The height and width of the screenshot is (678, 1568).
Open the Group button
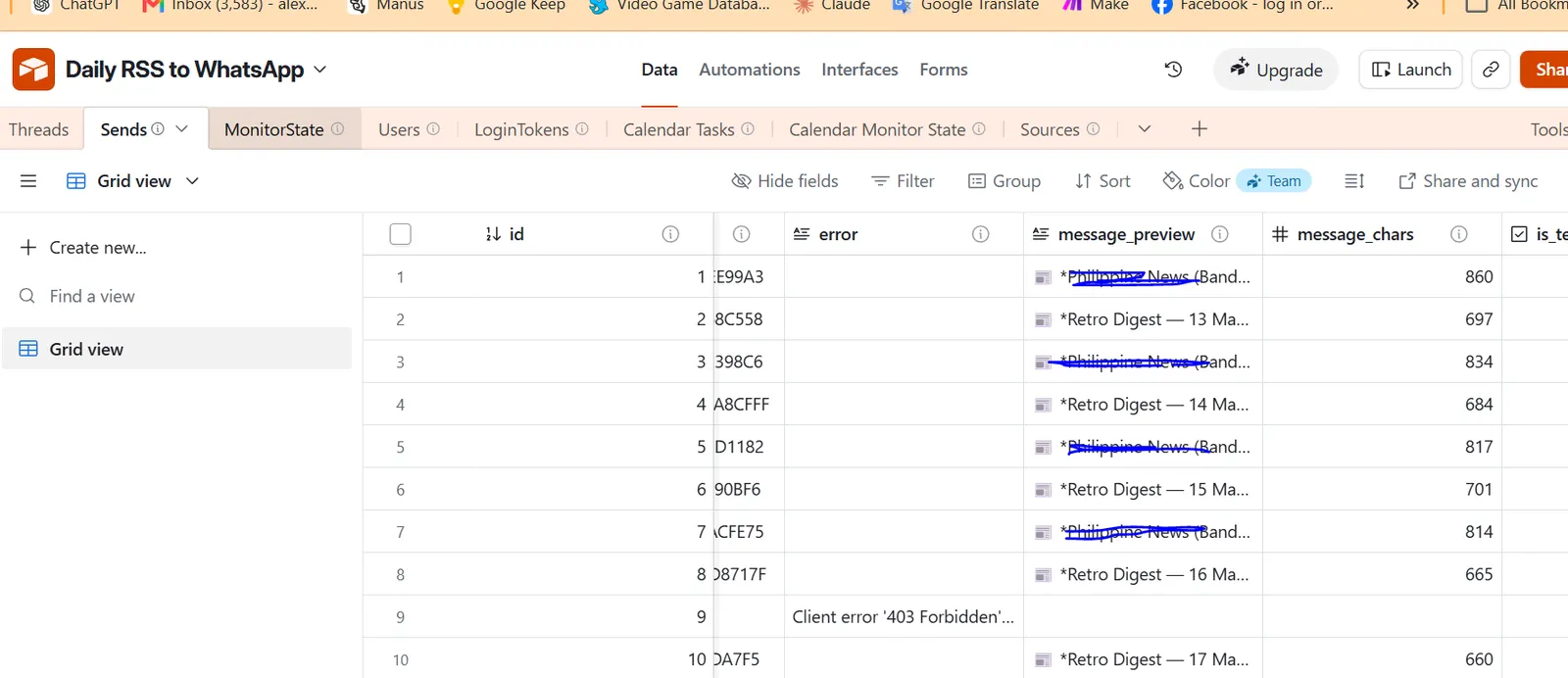point(1004,181)
